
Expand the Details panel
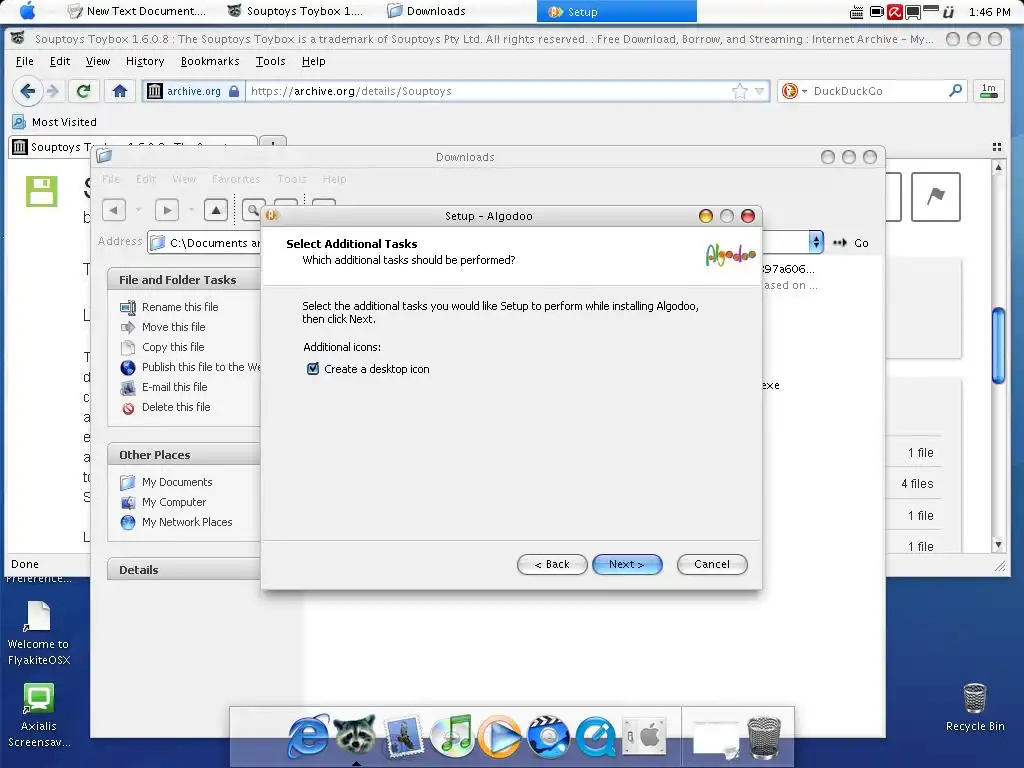point(184,569)
